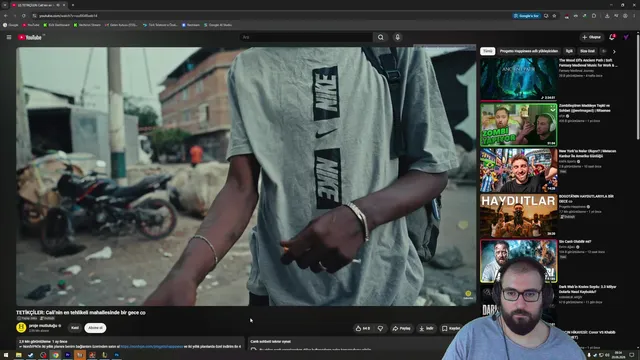
Task: Open the Windows Start button
Action: [x=6, y=355]
